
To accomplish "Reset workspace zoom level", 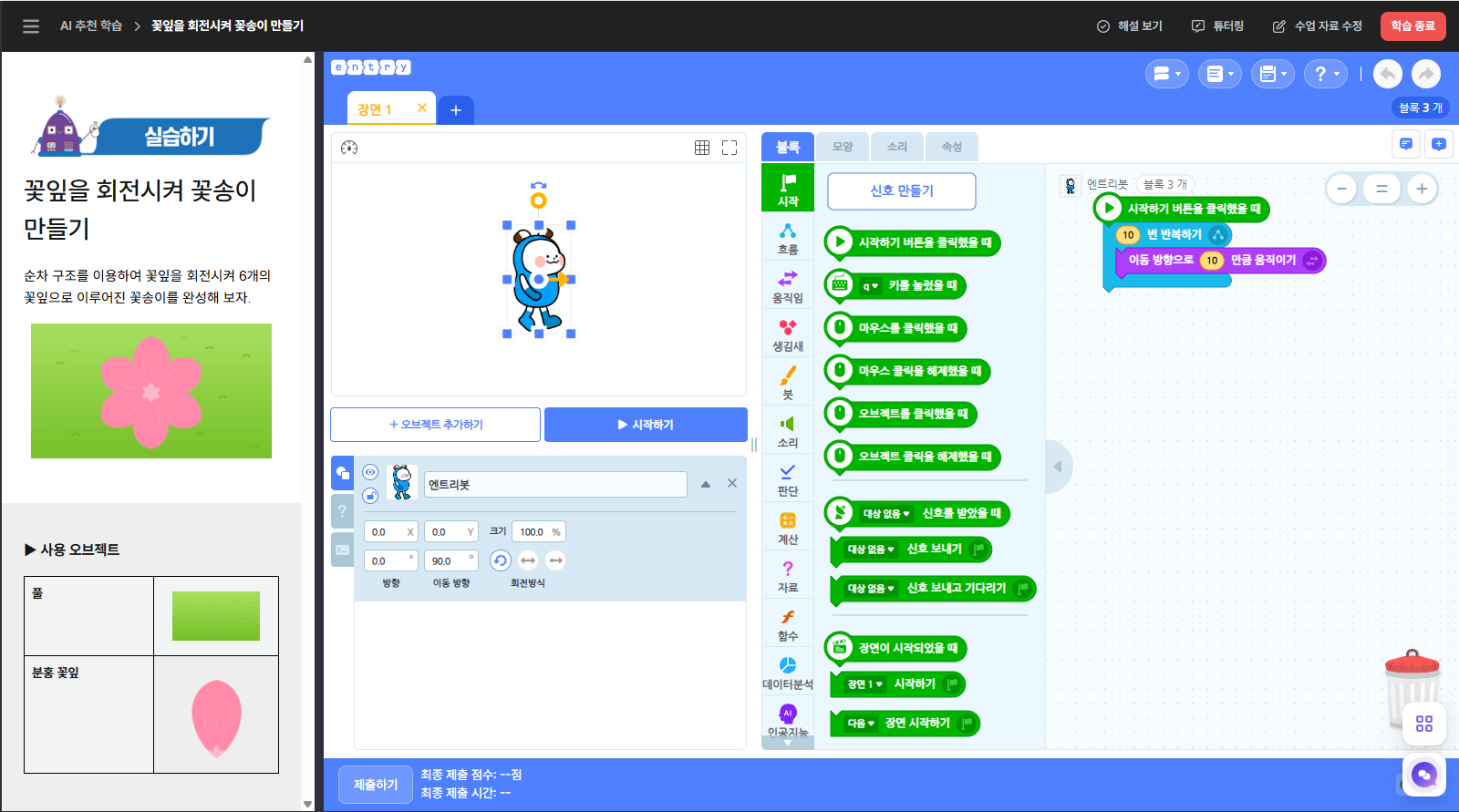I will click(x=1381, y=189).
